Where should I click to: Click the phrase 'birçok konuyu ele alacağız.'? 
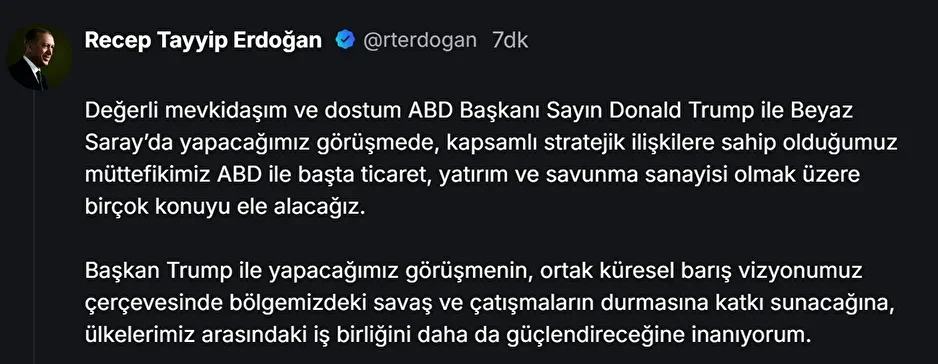[224, 208]
